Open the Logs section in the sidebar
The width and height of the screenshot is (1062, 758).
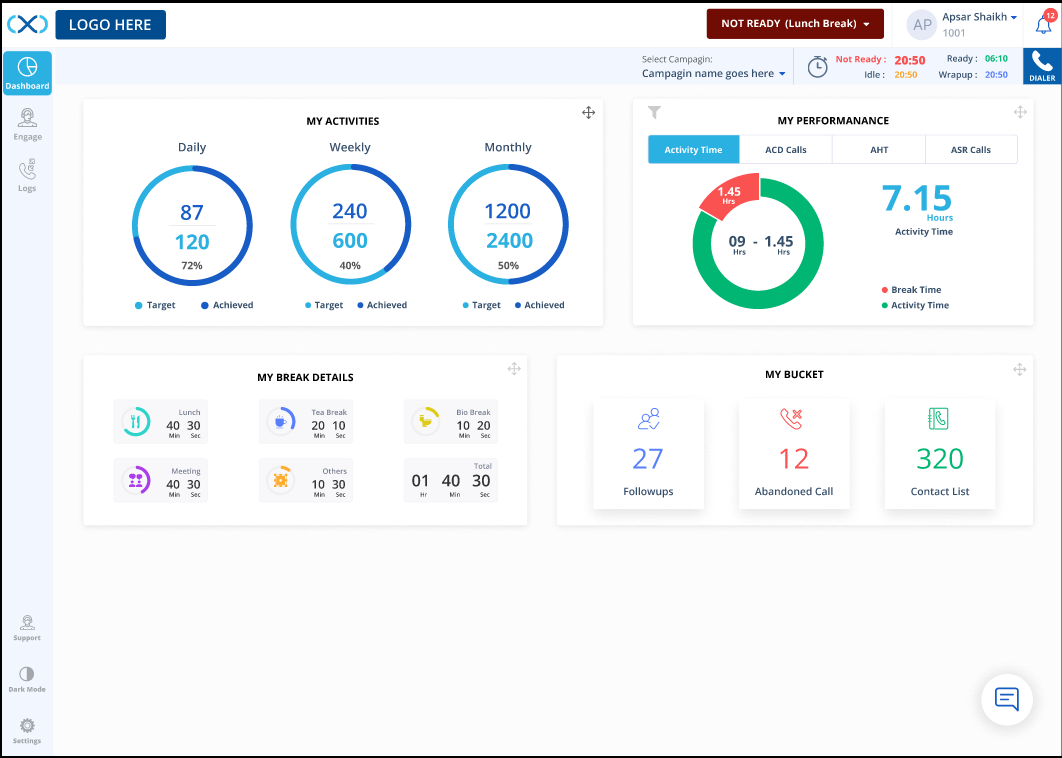[27, 173]
